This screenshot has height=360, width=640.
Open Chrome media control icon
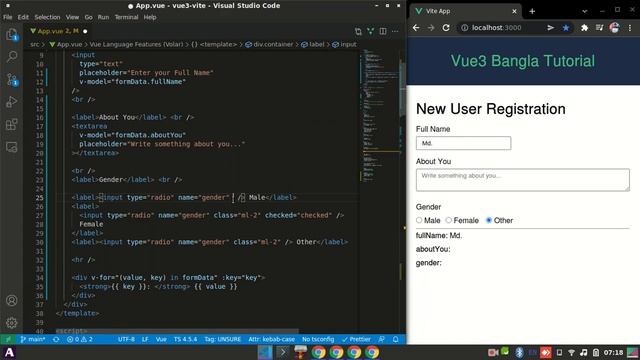click(599, 28)
